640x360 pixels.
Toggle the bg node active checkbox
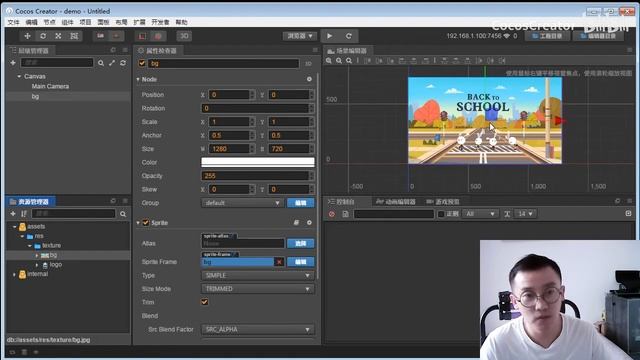pyautogui.click(x=142, y=63)
